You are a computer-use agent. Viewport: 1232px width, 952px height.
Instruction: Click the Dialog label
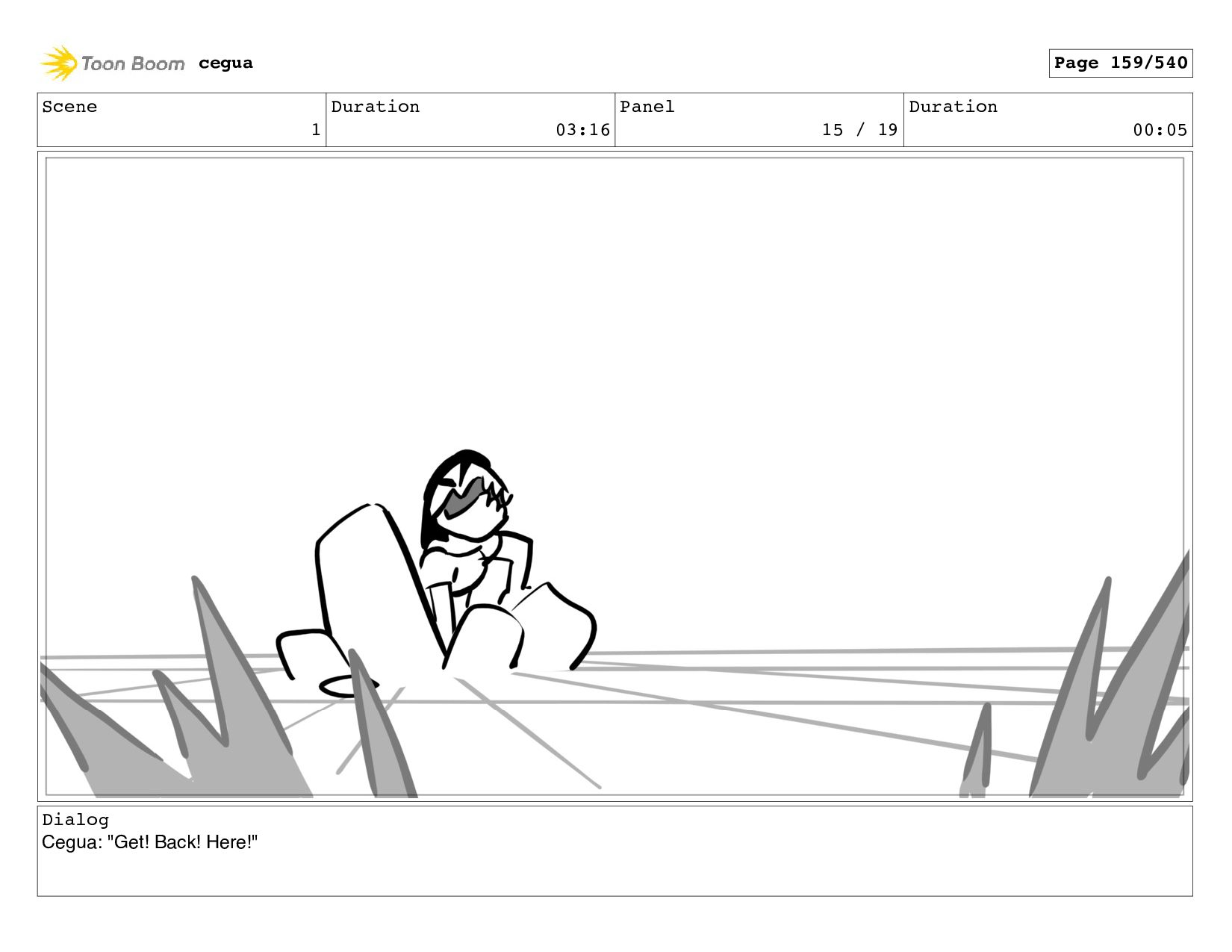coord(75,820)
